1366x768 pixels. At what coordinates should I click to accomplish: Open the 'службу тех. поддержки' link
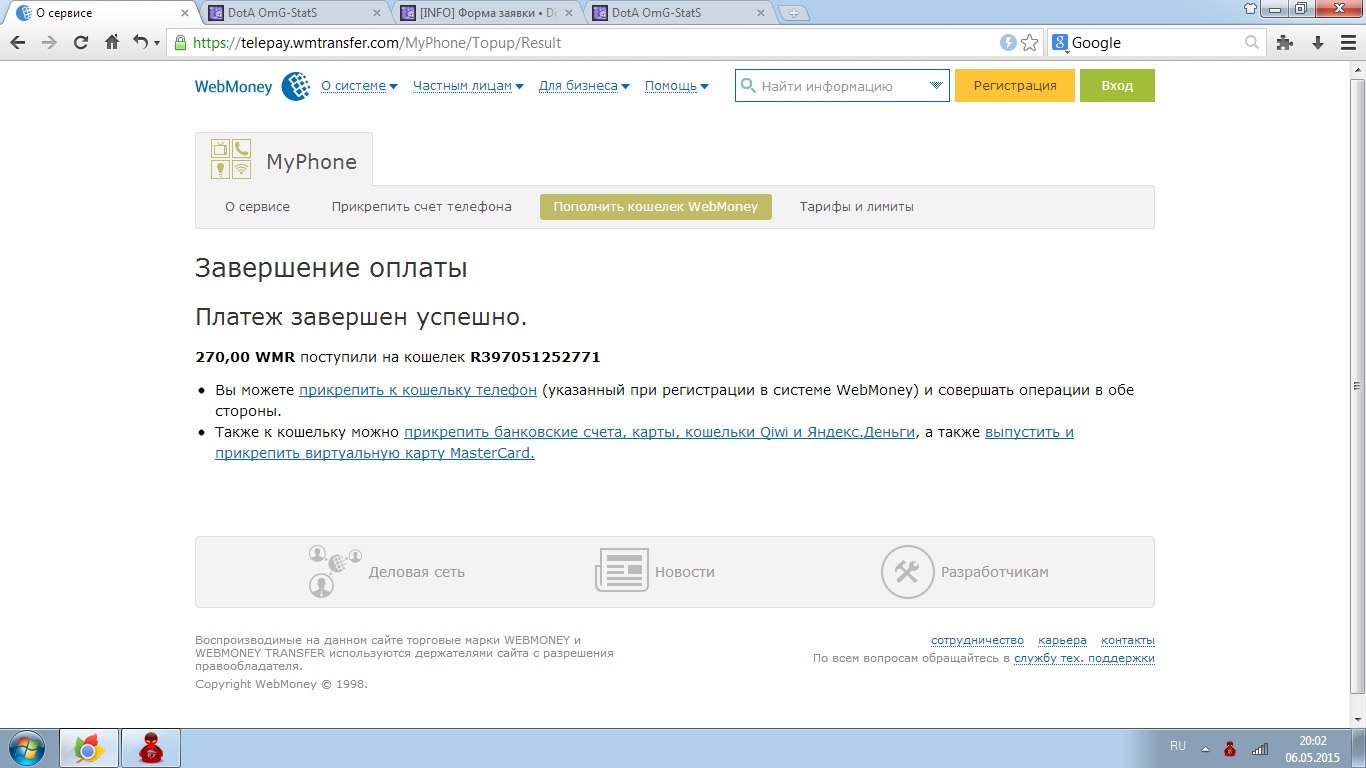pyautogui.click(x=1084, y=658)
